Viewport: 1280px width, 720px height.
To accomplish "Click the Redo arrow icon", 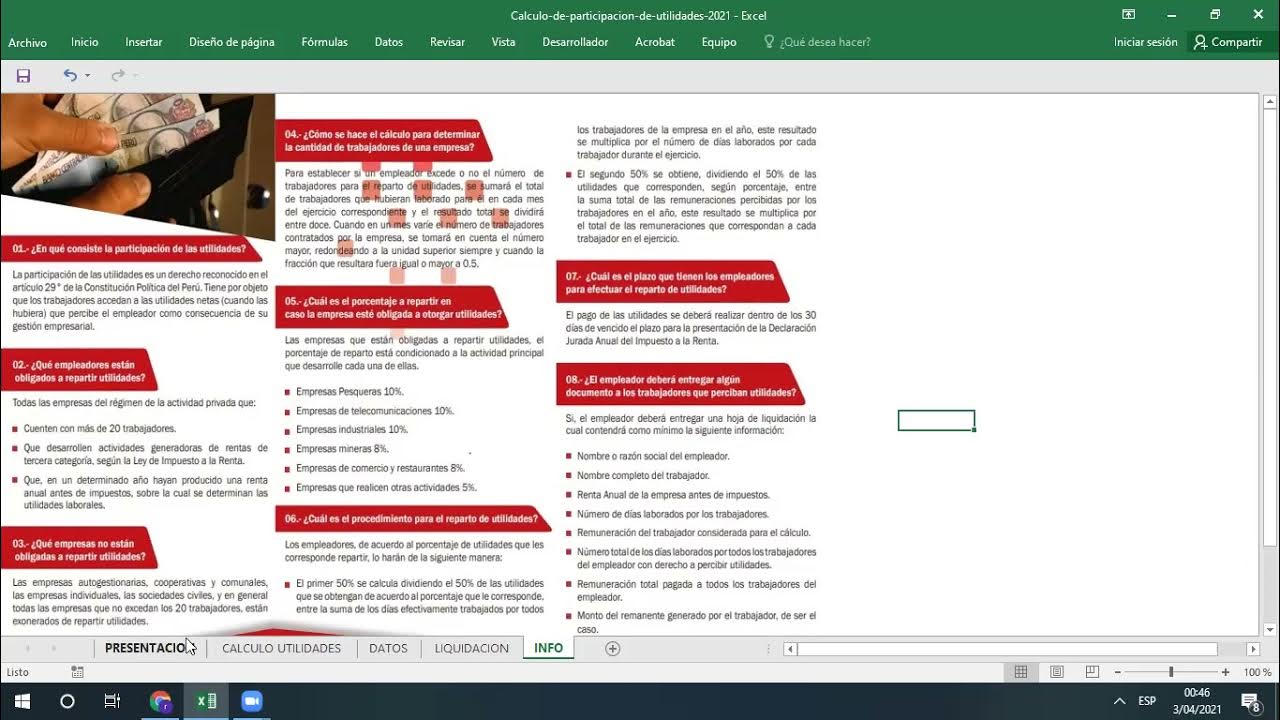I will (117, 75).
